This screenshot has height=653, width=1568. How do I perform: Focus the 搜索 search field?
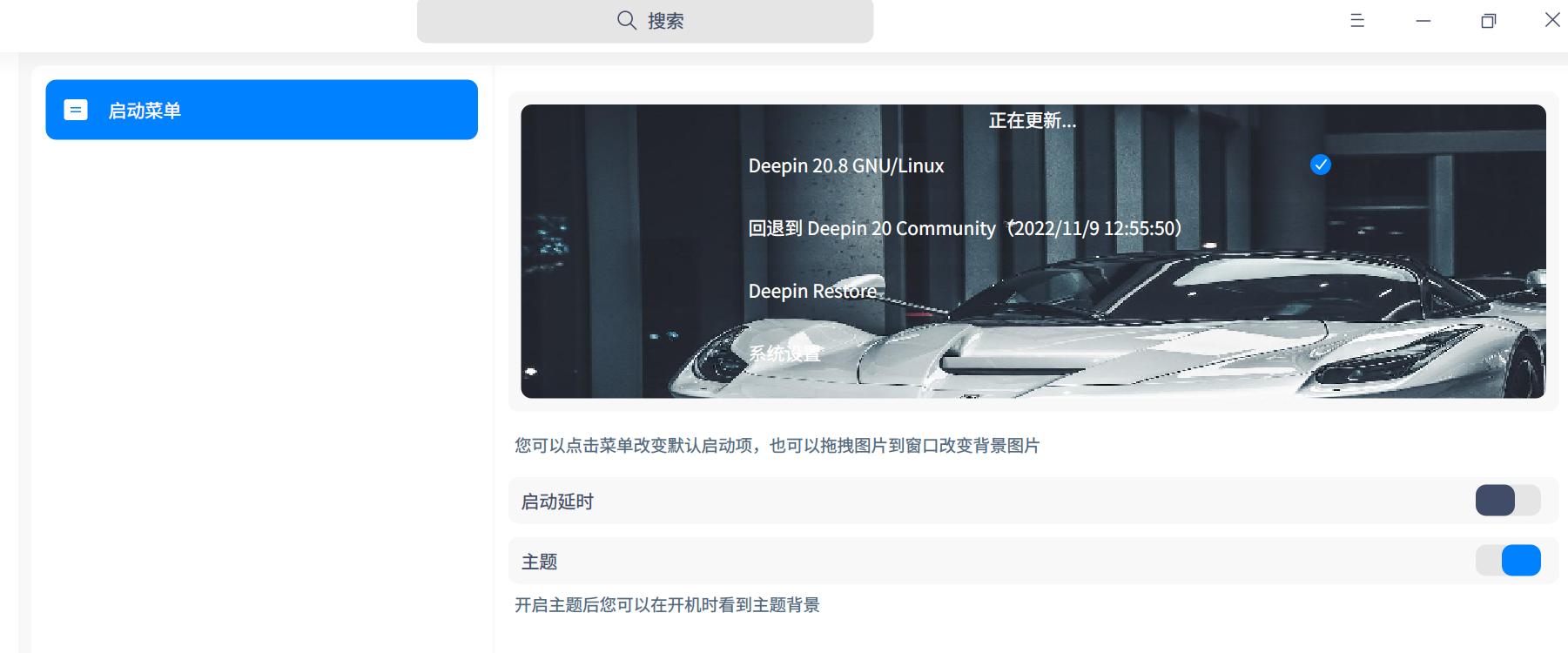[645, 21]
